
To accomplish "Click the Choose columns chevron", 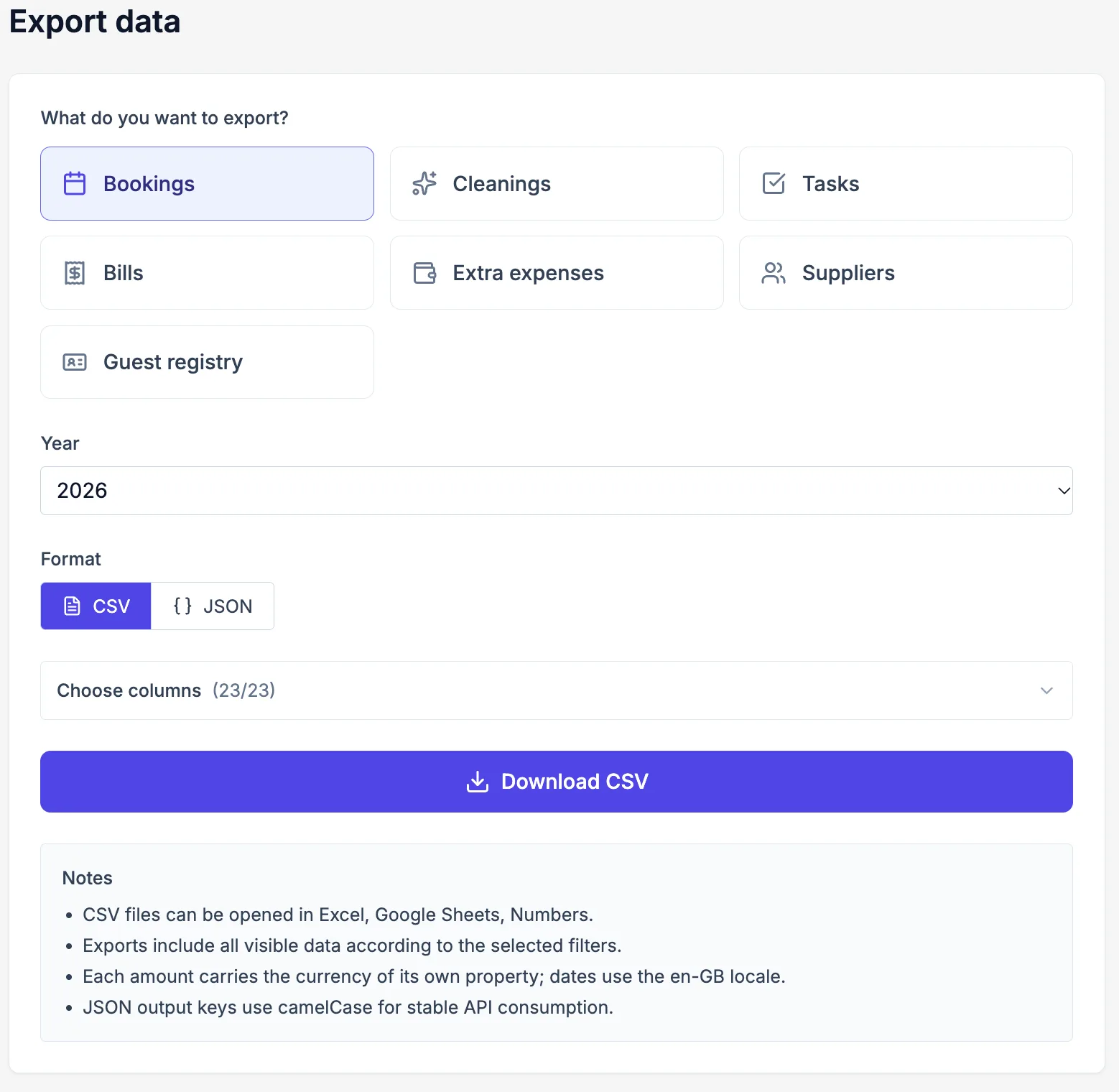I will tap(1046, 690).
